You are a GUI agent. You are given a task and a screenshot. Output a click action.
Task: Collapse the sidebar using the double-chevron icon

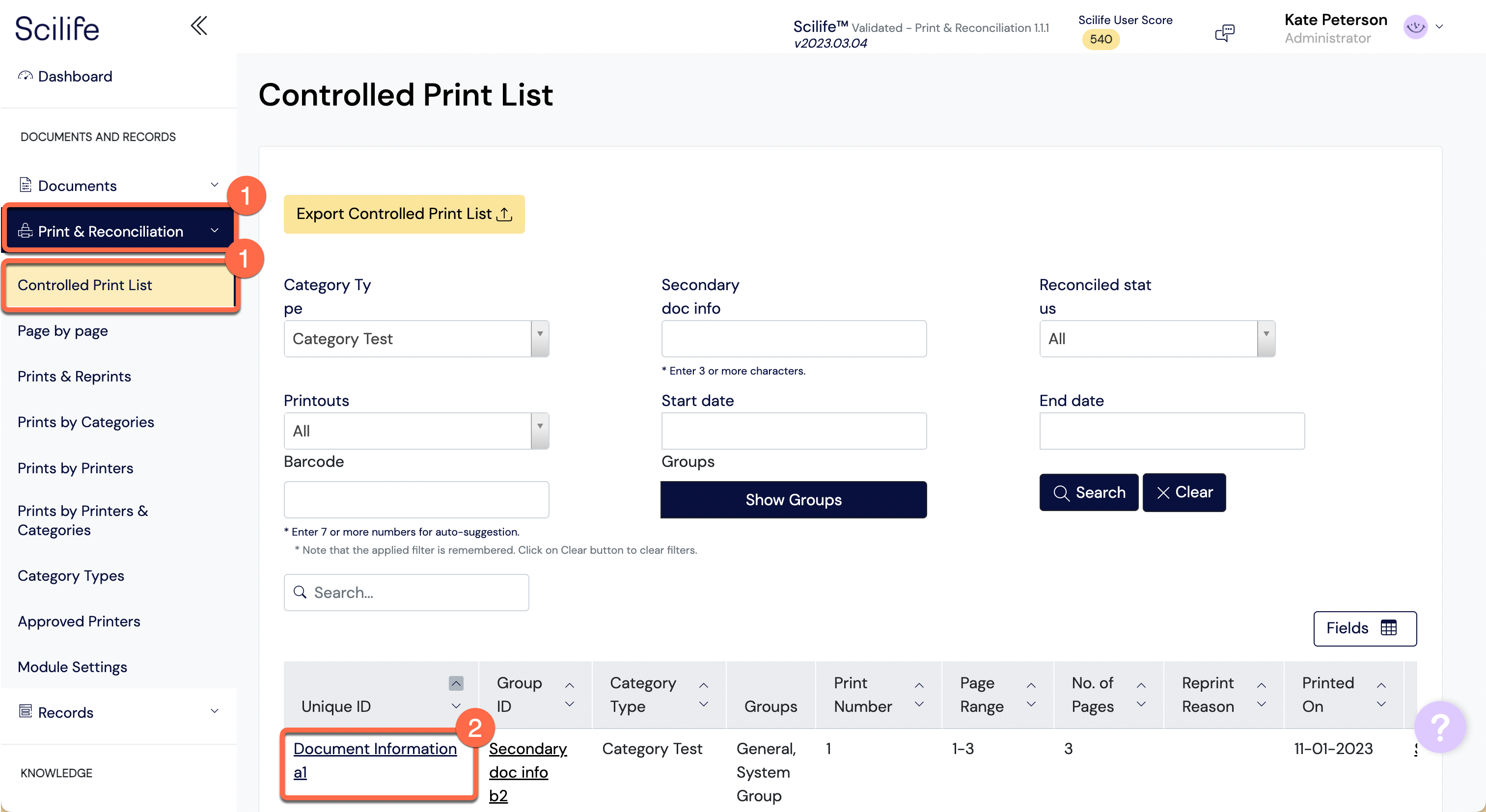point(199,26)
